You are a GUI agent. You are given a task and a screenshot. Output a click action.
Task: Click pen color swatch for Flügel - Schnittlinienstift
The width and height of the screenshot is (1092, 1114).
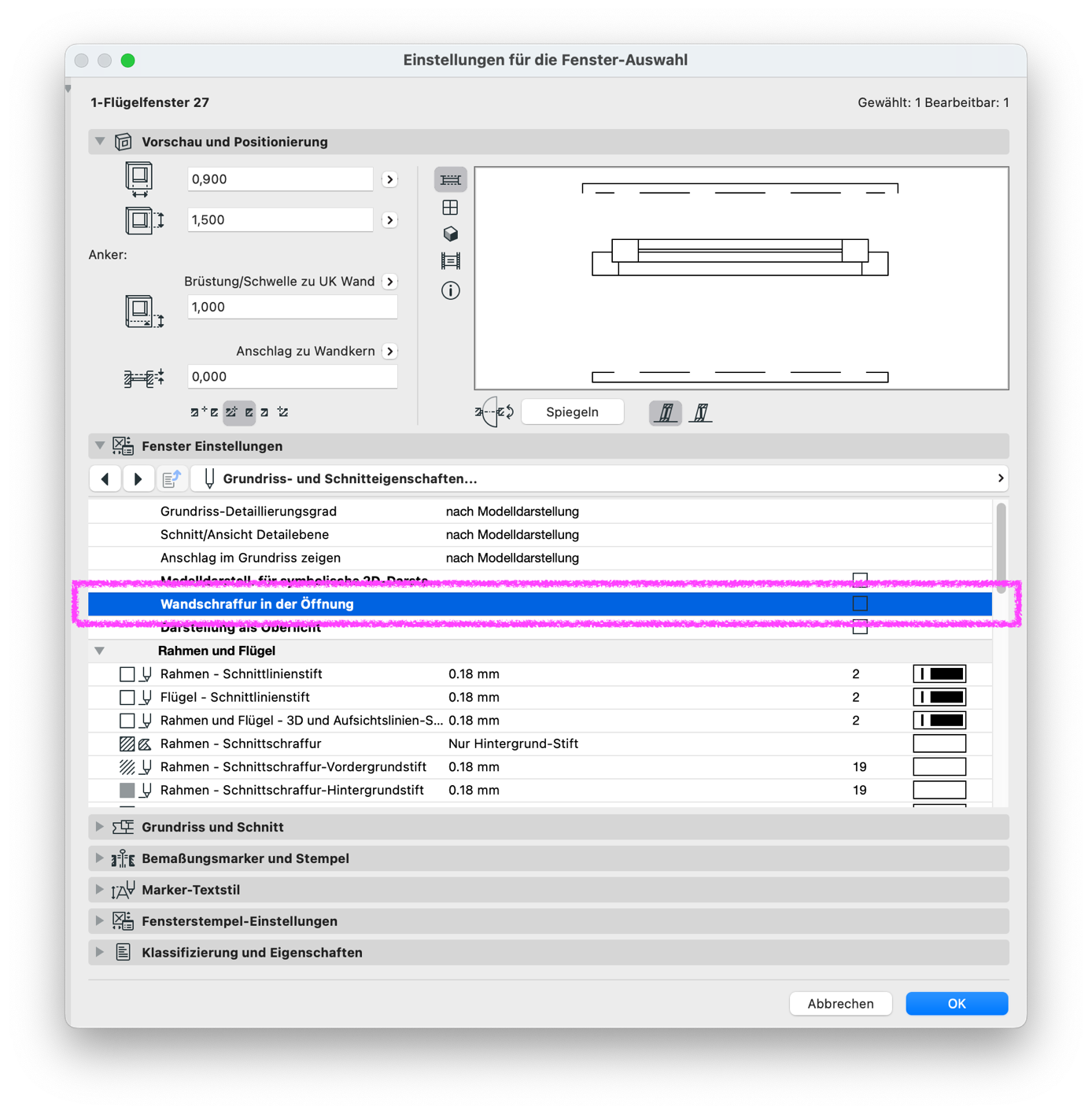[939, 698]
